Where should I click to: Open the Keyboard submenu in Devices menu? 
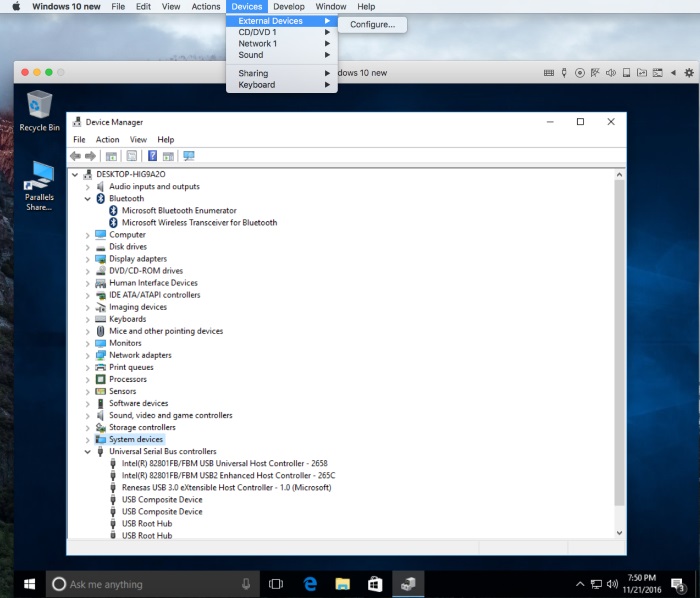coord(282,85)
